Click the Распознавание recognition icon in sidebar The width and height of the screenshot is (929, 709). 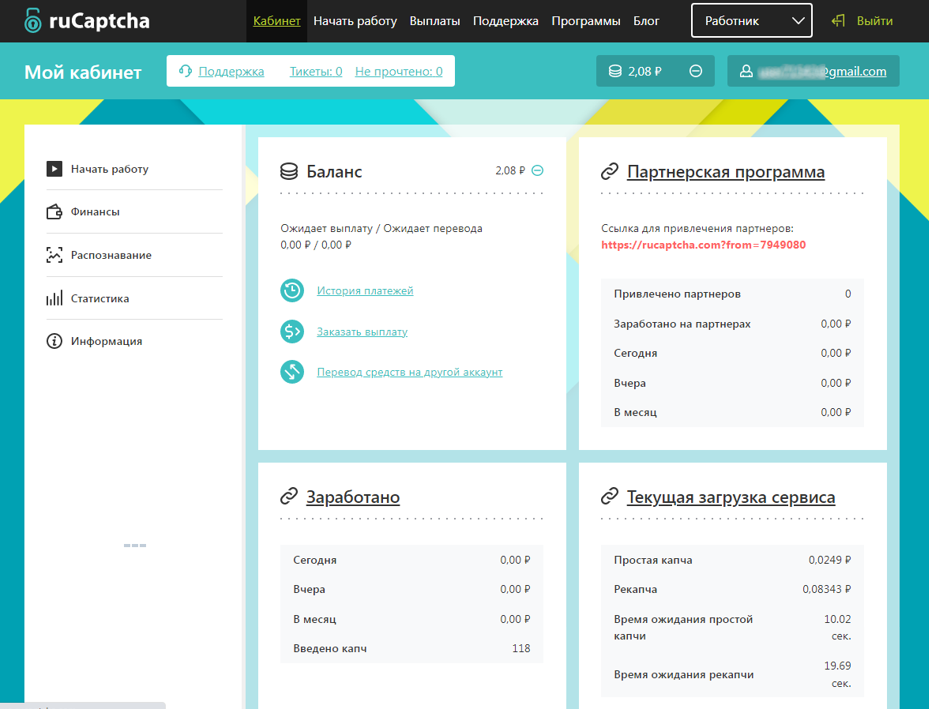(x=54, y=255)
